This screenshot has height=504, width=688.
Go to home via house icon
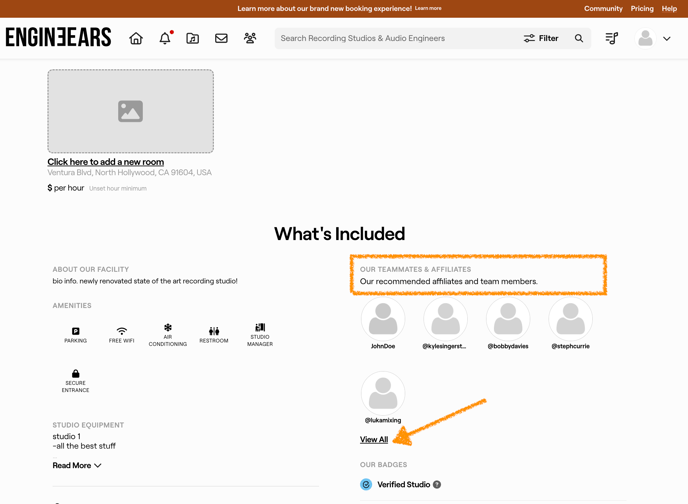(x=136, y=39)
